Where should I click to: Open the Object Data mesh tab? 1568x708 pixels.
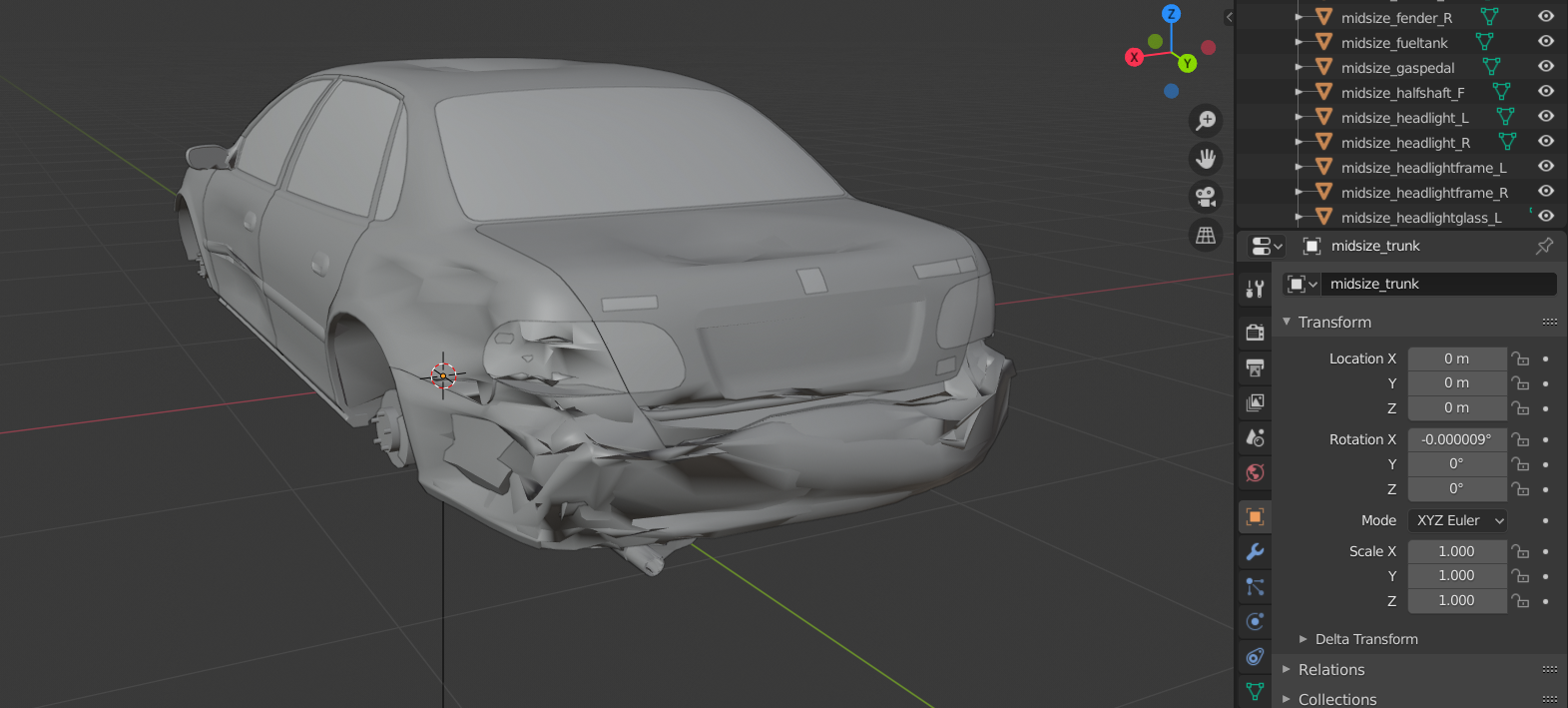tap(1255, 690)
